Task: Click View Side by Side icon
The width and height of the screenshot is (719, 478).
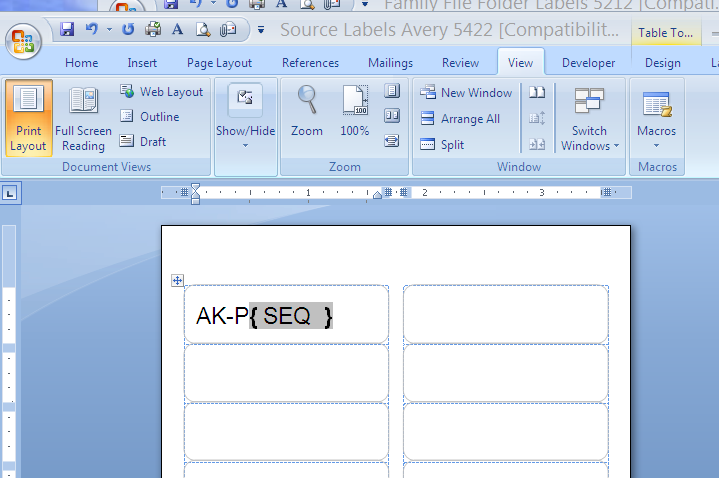Action: point(537,92)
